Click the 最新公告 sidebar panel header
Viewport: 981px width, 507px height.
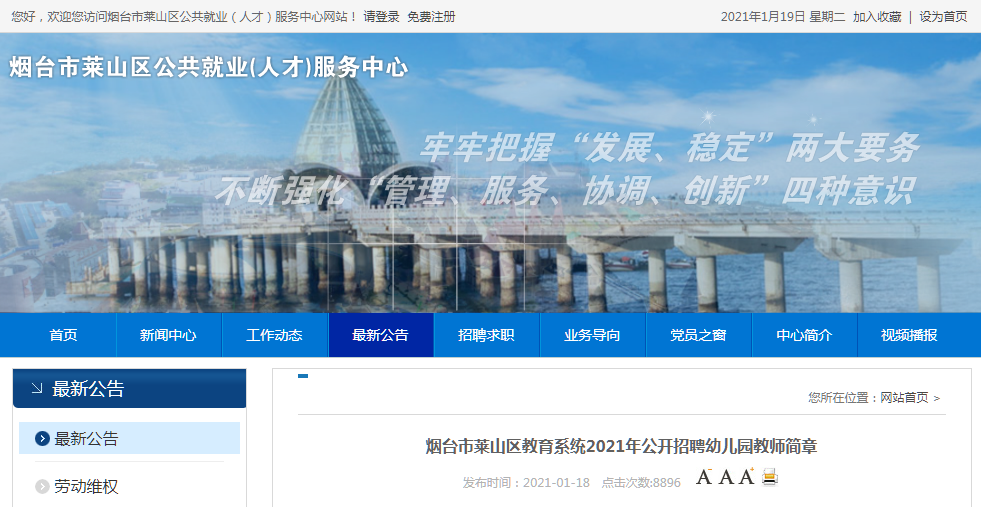pyautogui.click(x=130, y=389)
